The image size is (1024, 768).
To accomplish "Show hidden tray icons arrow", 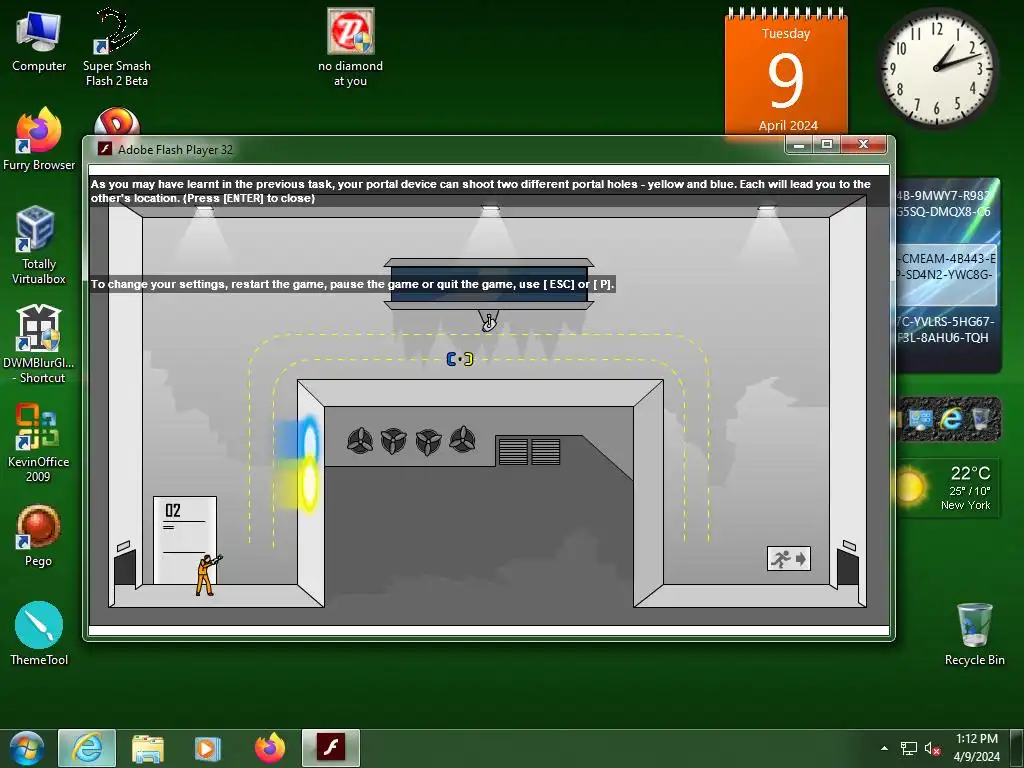I will [884, 748].
